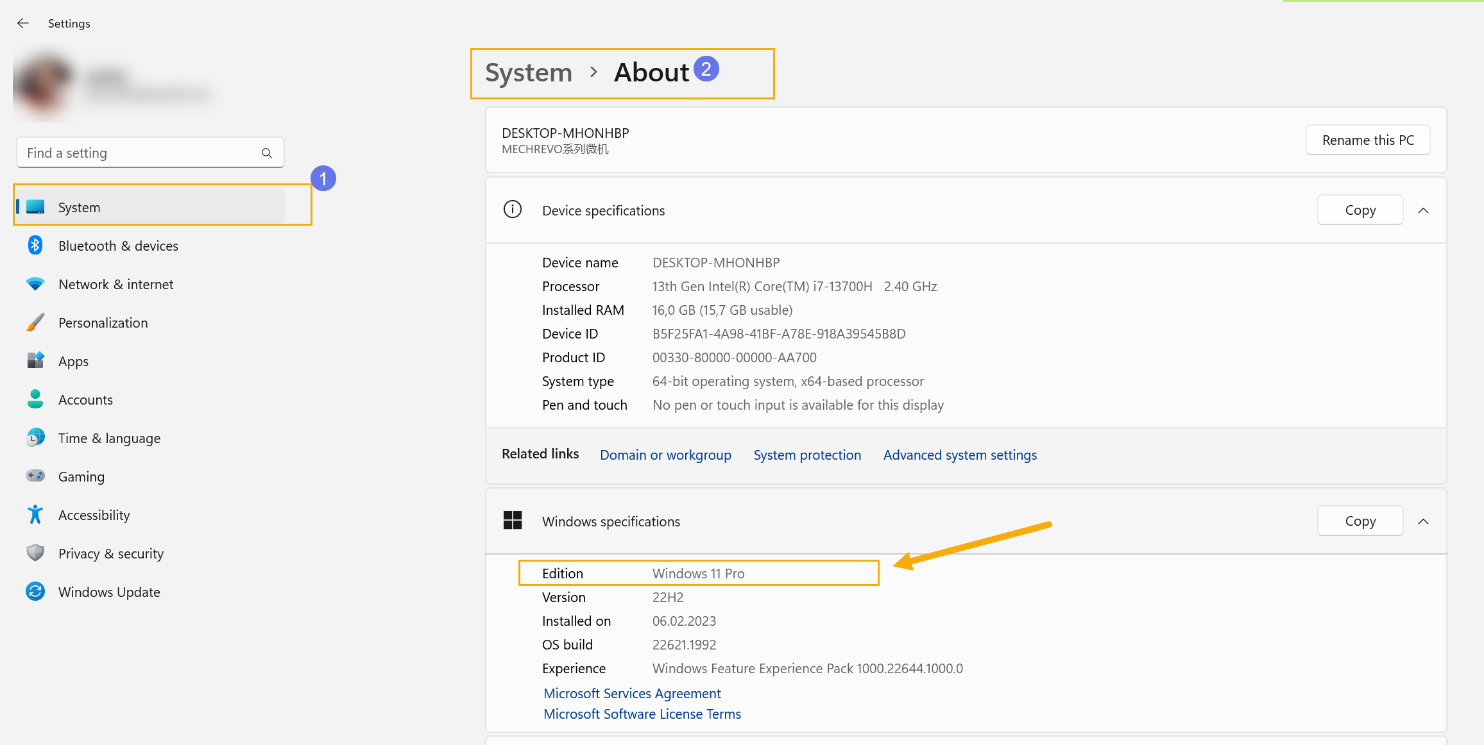The image size is (1484, 745).
Task: Click the Version value 22H2
Action: tap(669, 597)
